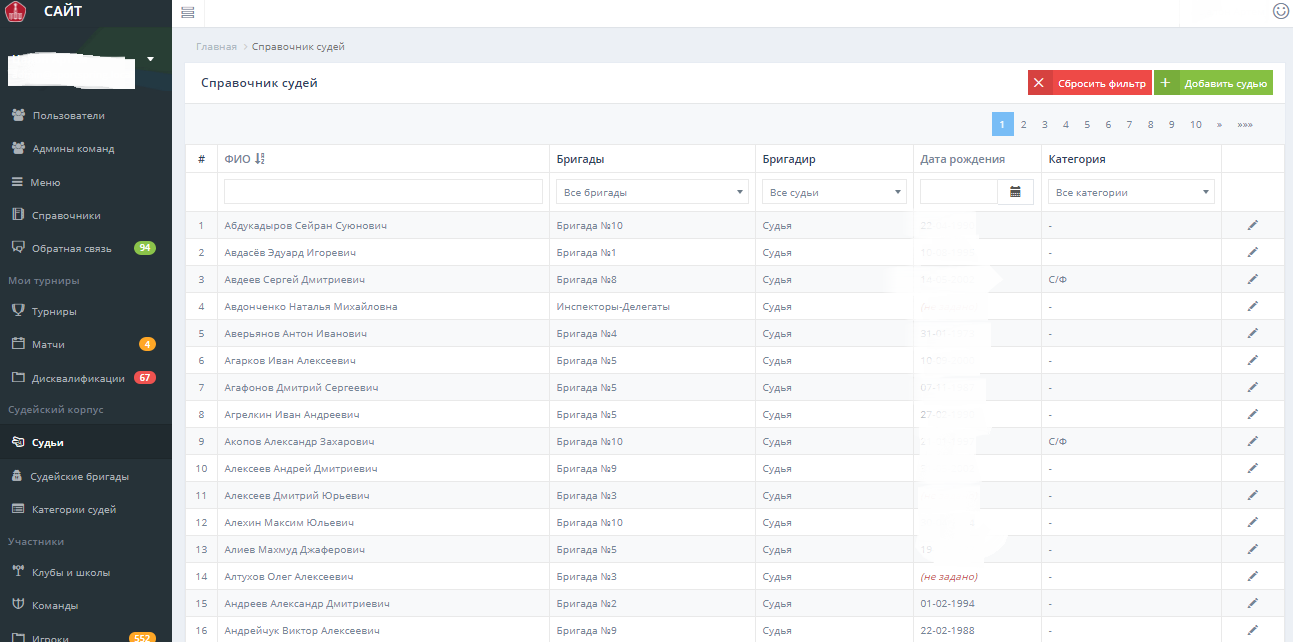The height and width of the screenshot is (642, 1293).
Task: Click the С/Ф category in Акопов row
Action: coord(1058,441)
